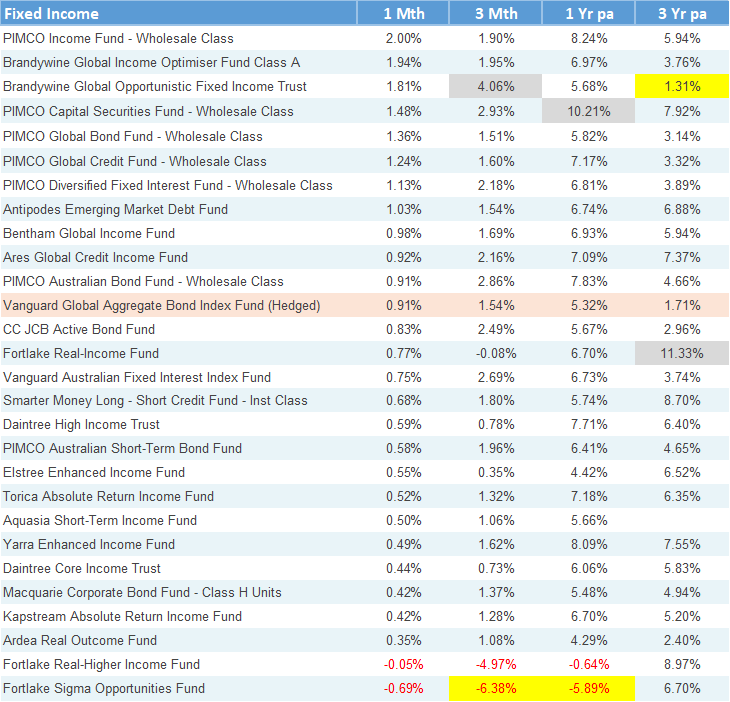
Task: Click the grey 10.21% one-year cell
Action: (589, 111)
